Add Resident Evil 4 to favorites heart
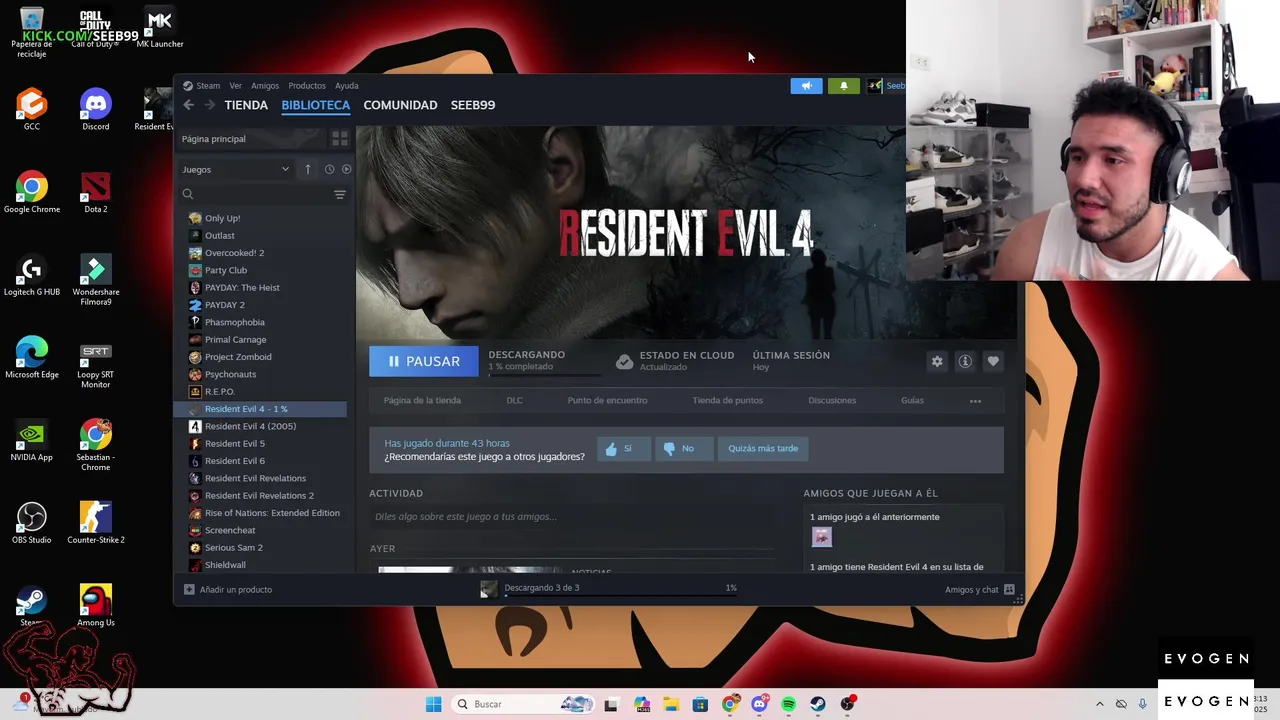 (993, 361)
